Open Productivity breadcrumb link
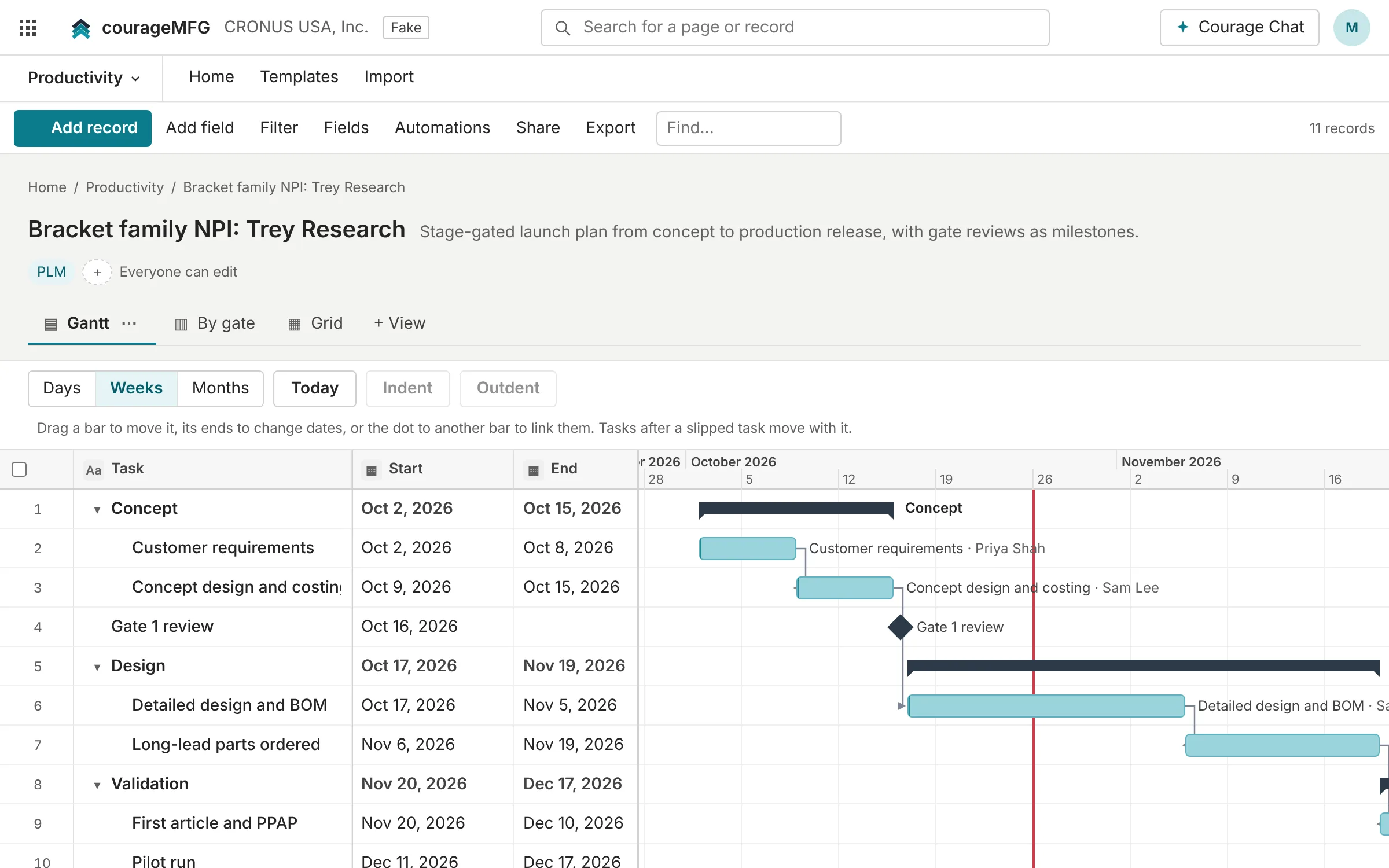Viewport: 1389px width, 868px height. [124, 187]
